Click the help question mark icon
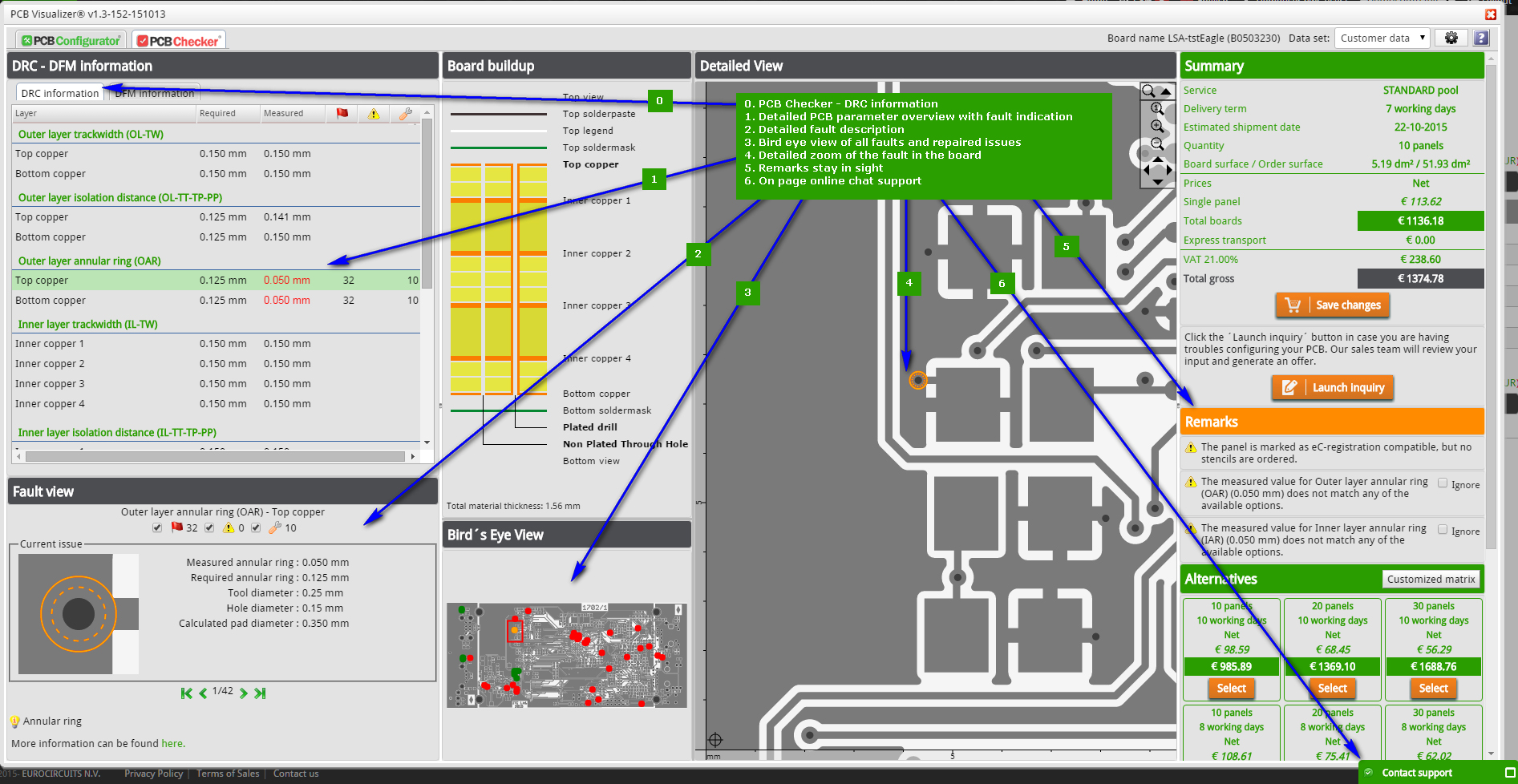1518x784 pixels. pos(1481,38)
